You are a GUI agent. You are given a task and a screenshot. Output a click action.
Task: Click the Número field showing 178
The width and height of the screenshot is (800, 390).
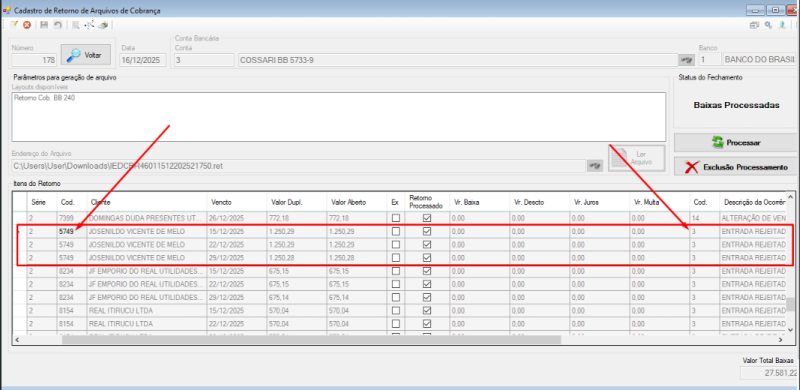pos(34,60)
